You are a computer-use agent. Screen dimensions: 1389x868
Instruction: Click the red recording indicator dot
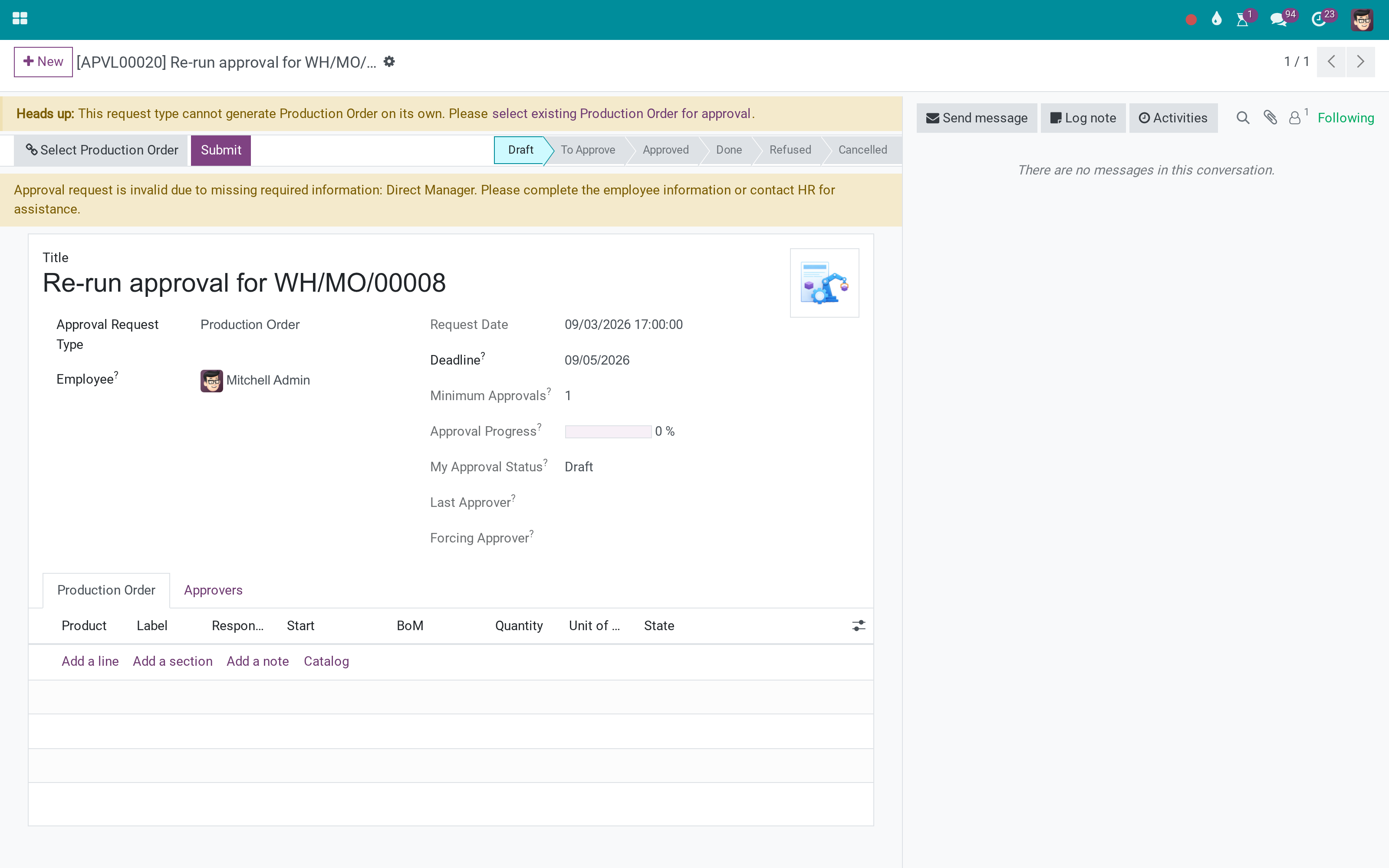tap(1191, 20)
